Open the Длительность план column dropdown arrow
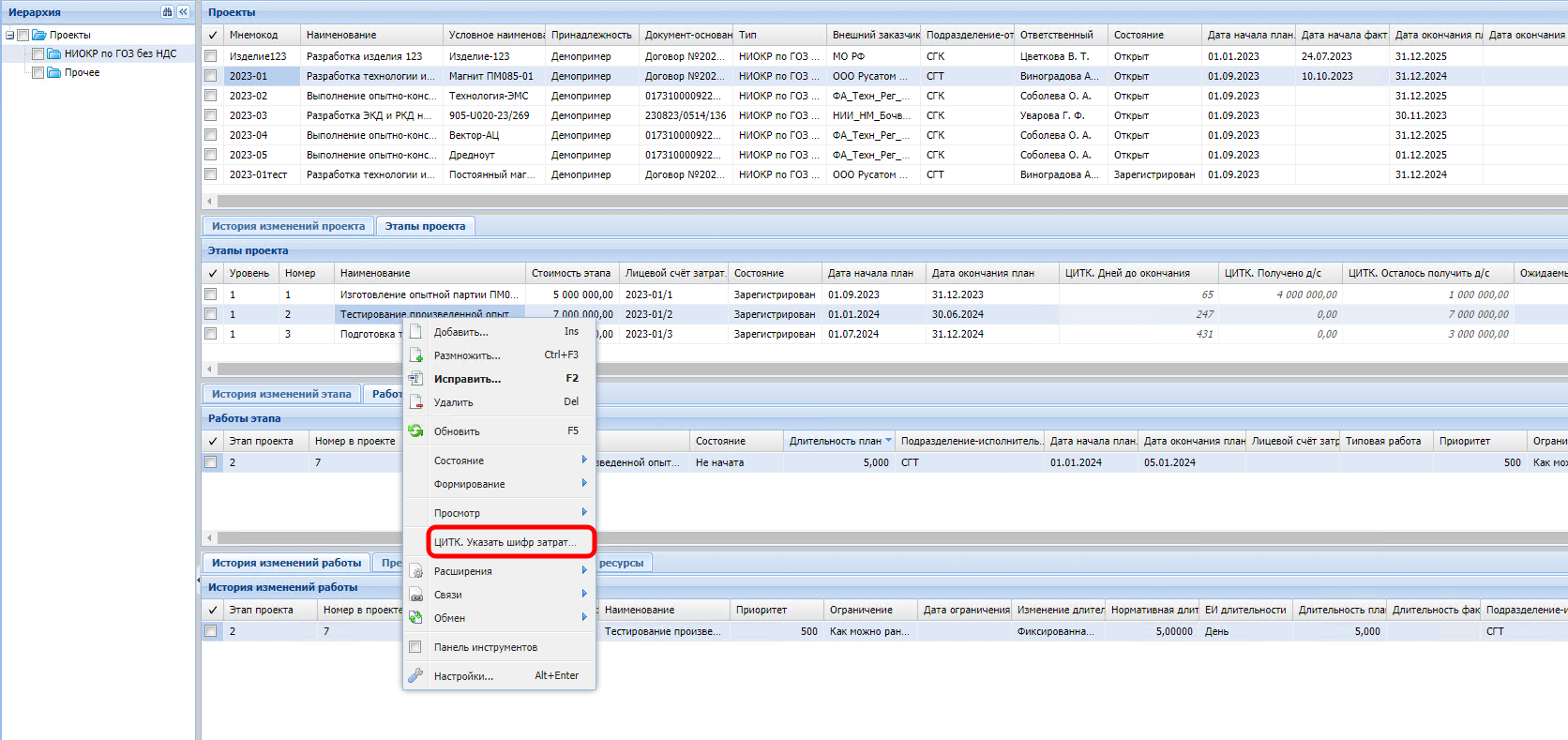The height and width of the screenshot is (740, 1568). (x=888, y=441)
